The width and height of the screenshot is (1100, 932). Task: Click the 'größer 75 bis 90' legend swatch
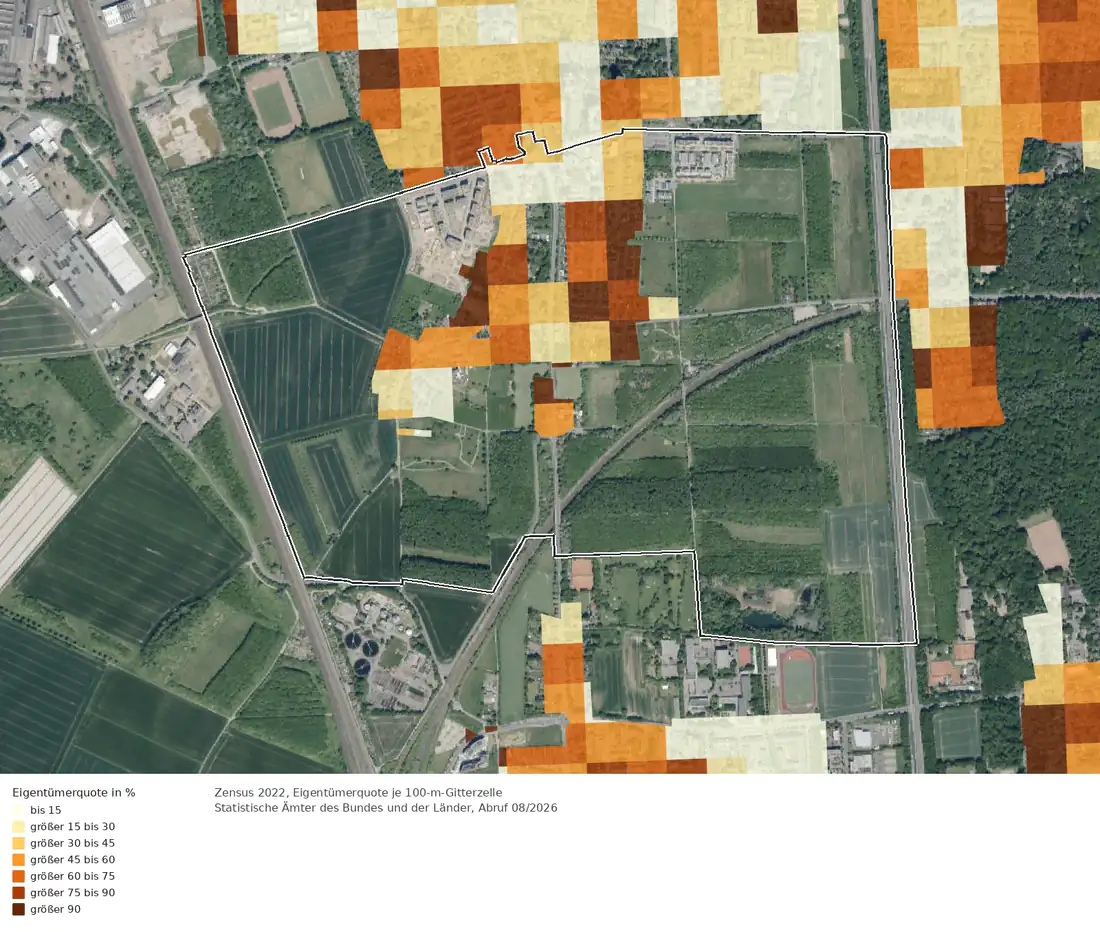[x=18, y=893]
